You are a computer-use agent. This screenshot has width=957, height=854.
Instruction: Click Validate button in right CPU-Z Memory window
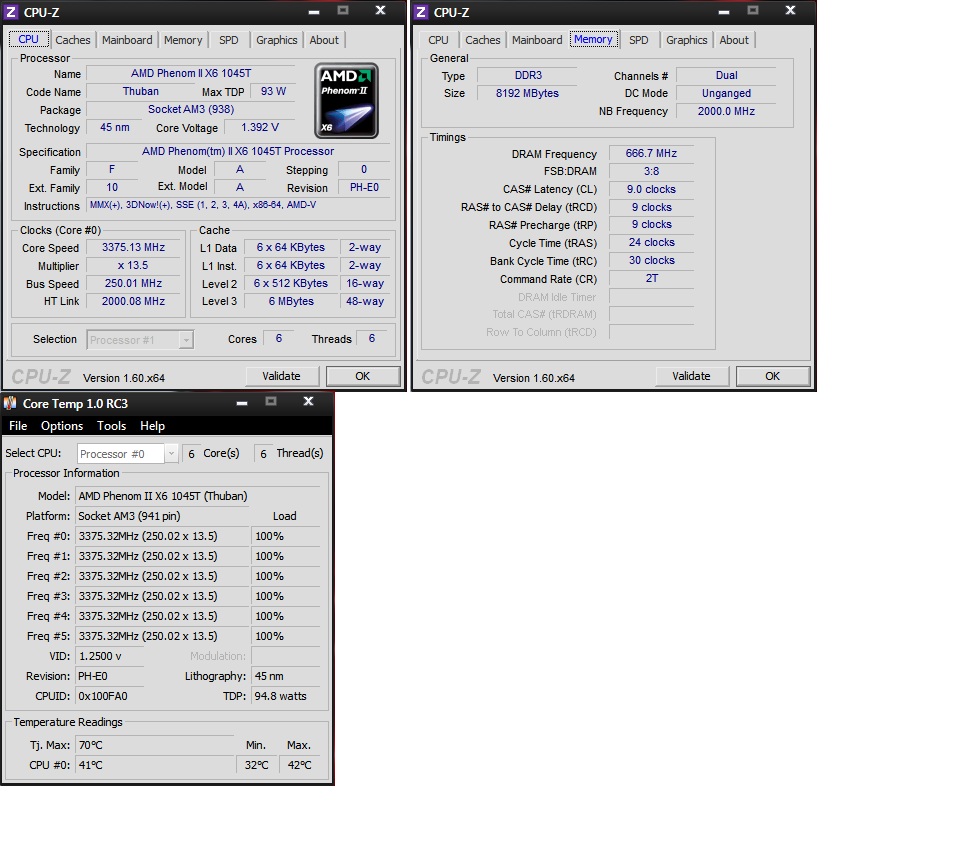pos(692,376)
